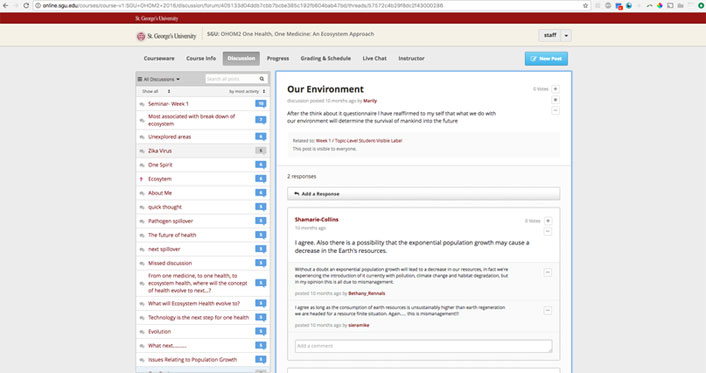
Task: Click the search magnifier in the post search
Action: pyautogui.click(x=262, y=79)
